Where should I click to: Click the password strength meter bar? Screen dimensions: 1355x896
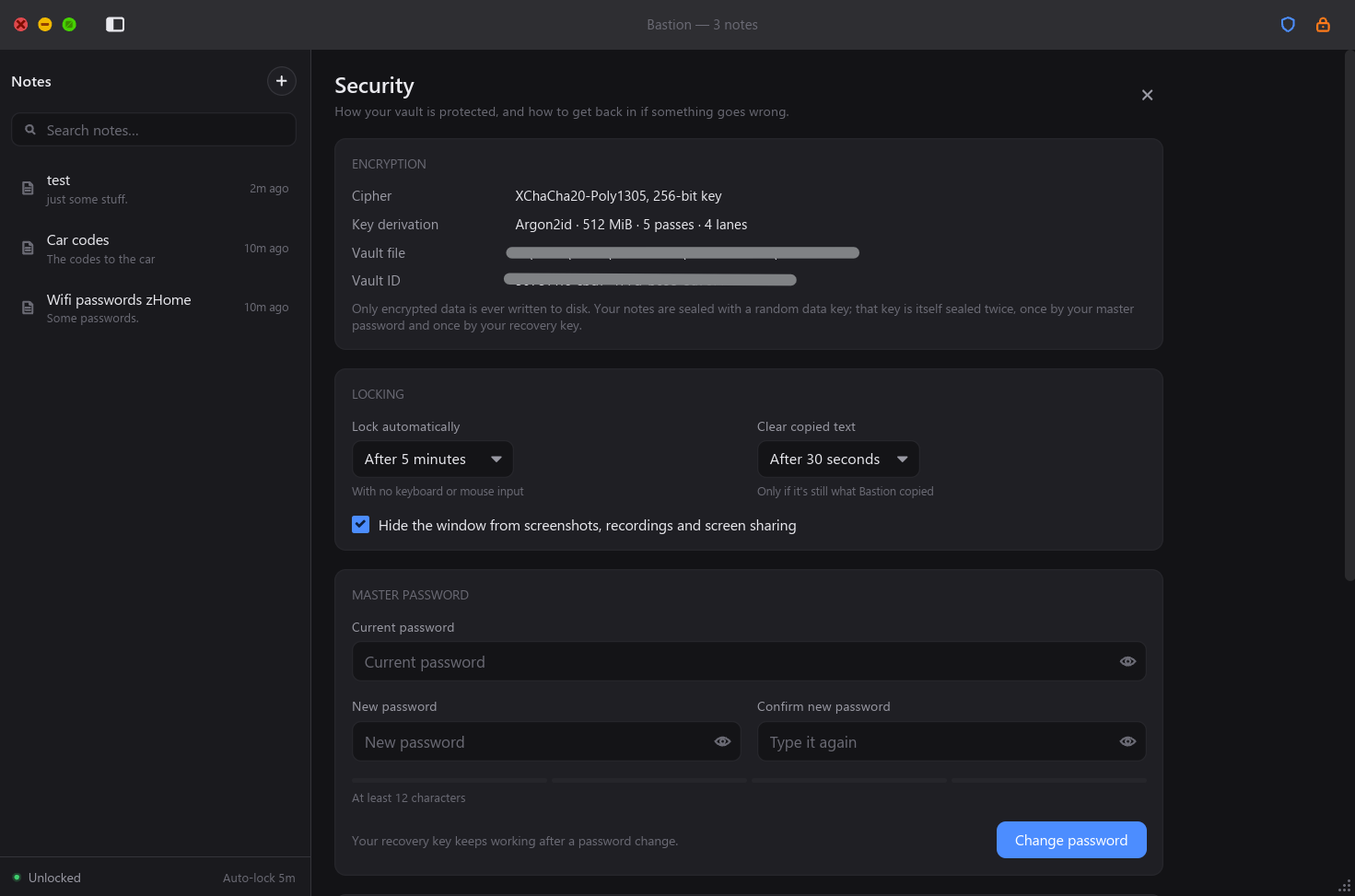pyautogui.click(x=749, y=780)
